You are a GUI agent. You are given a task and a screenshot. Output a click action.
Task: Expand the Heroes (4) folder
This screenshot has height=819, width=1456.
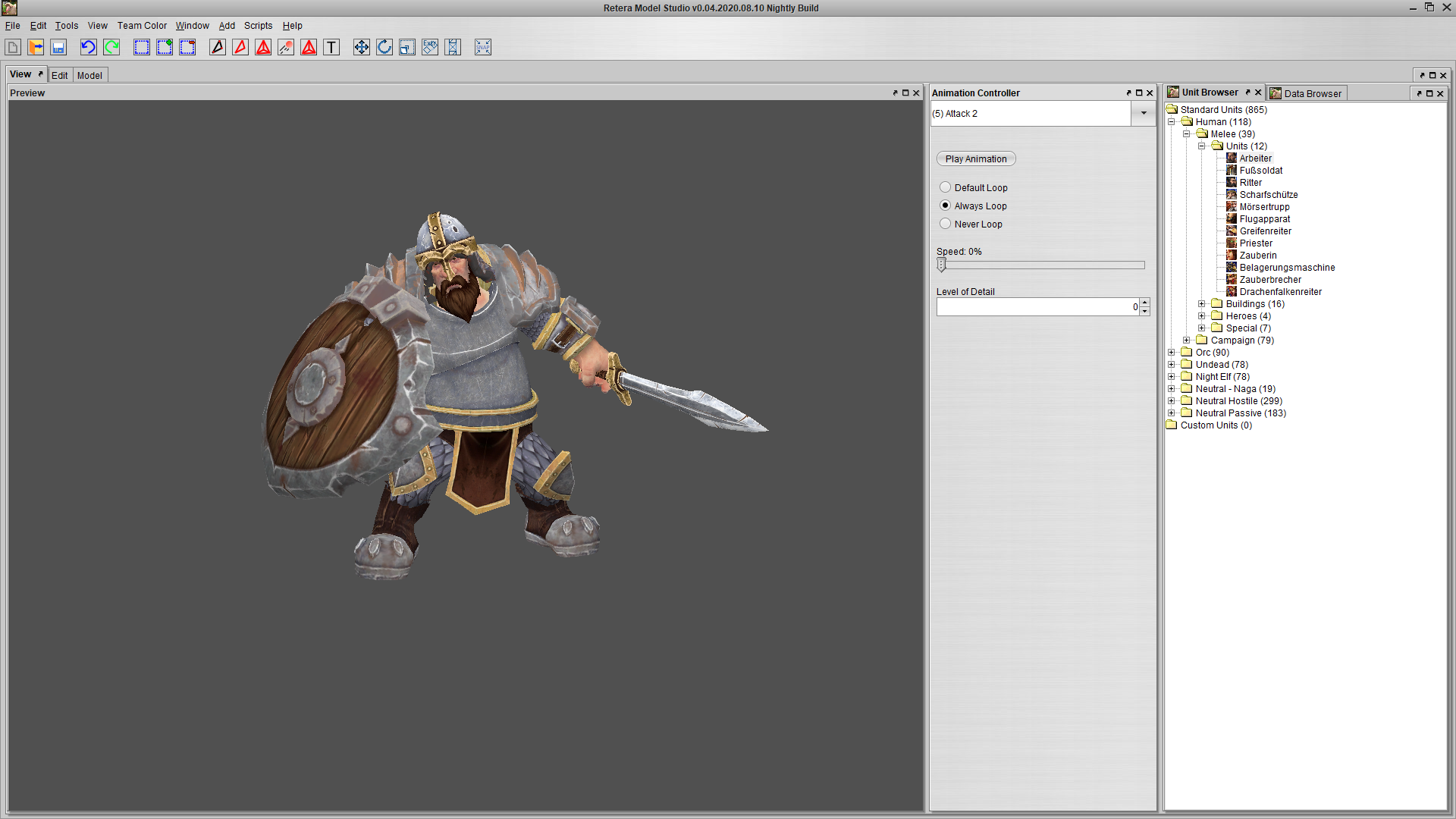click(x=1202, y=316)
